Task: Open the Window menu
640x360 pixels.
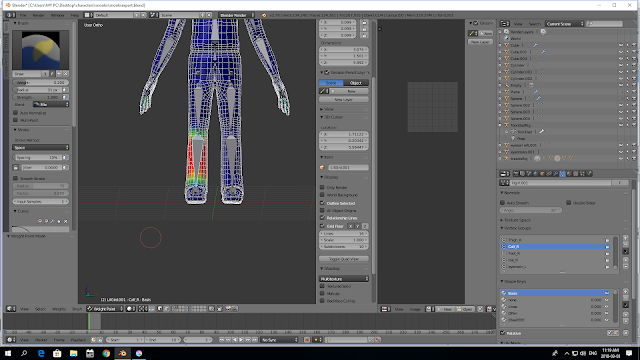Action: 57,15
